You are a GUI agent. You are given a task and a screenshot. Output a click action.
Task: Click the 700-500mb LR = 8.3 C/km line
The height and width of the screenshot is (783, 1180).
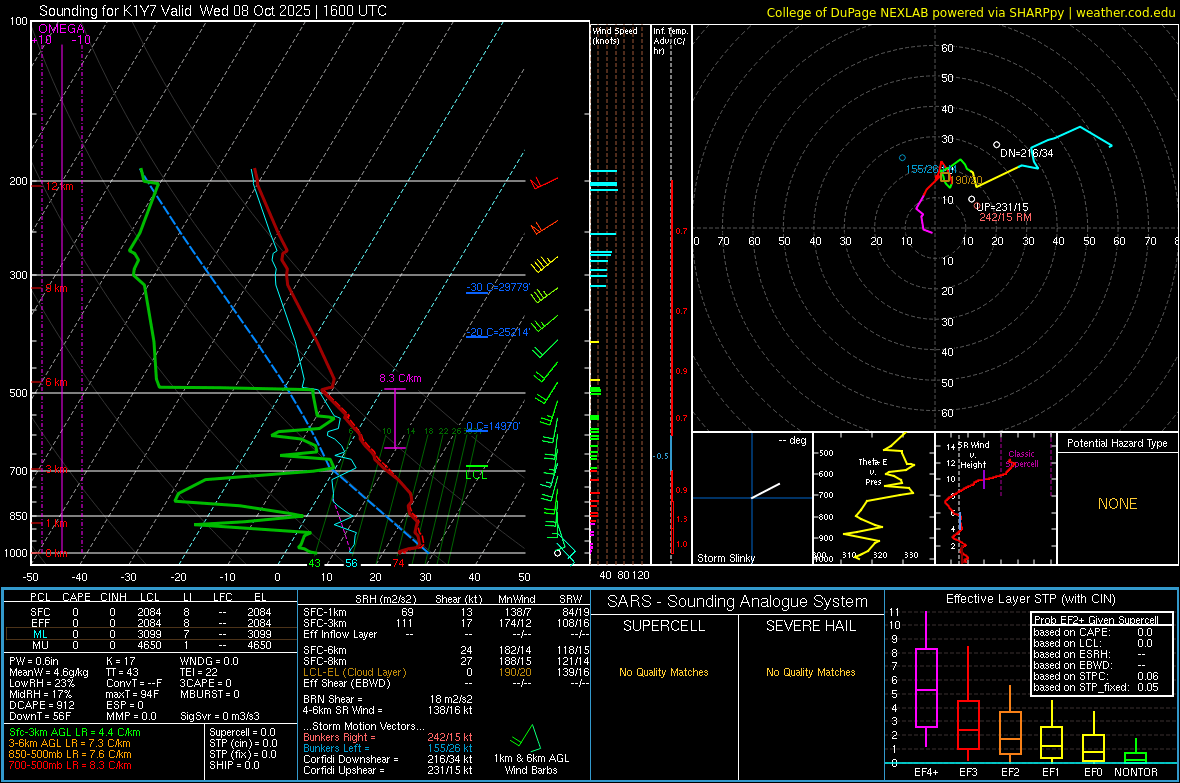pos(70,765)
